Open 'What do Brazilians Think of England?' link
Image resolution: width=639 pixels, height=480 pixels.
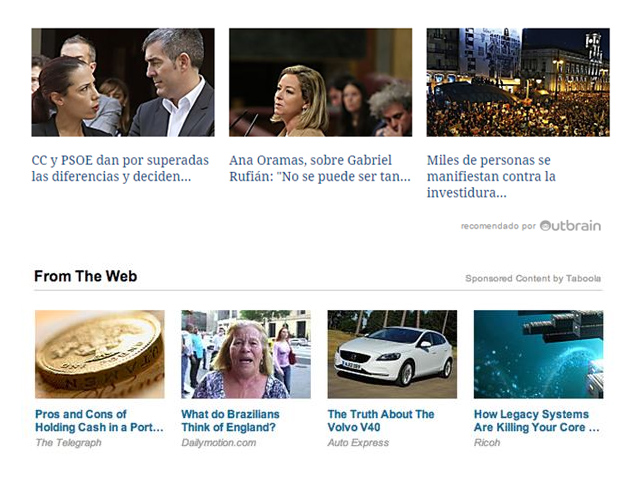(x=230, y=421)
